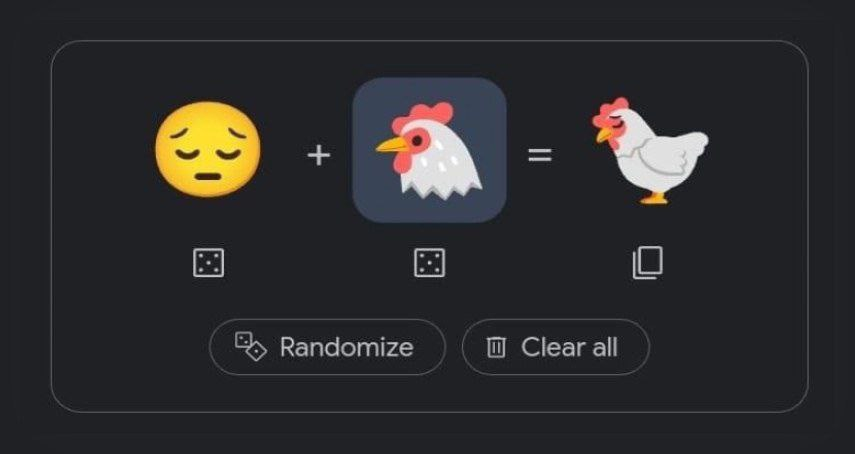The width and height of the screenshot is (855, 454).
Task: Click the full-body sad chicken result image
Action: tap(648, 150)
